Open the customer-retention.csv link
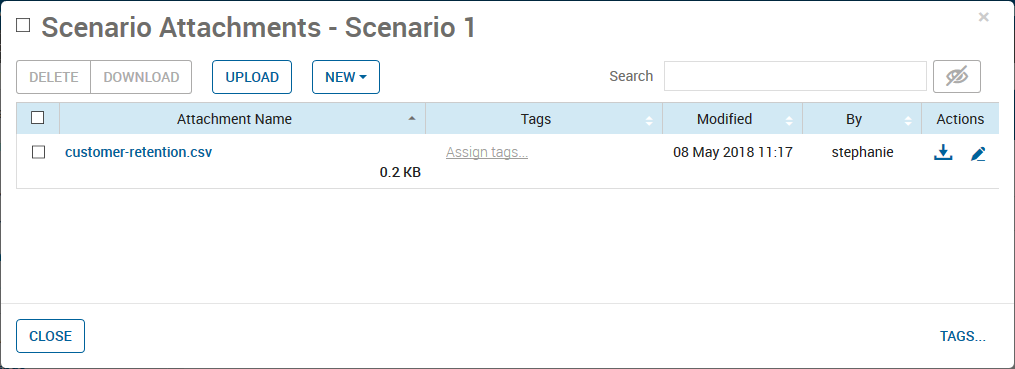1015x369 pixels. [x=139, y=153]
